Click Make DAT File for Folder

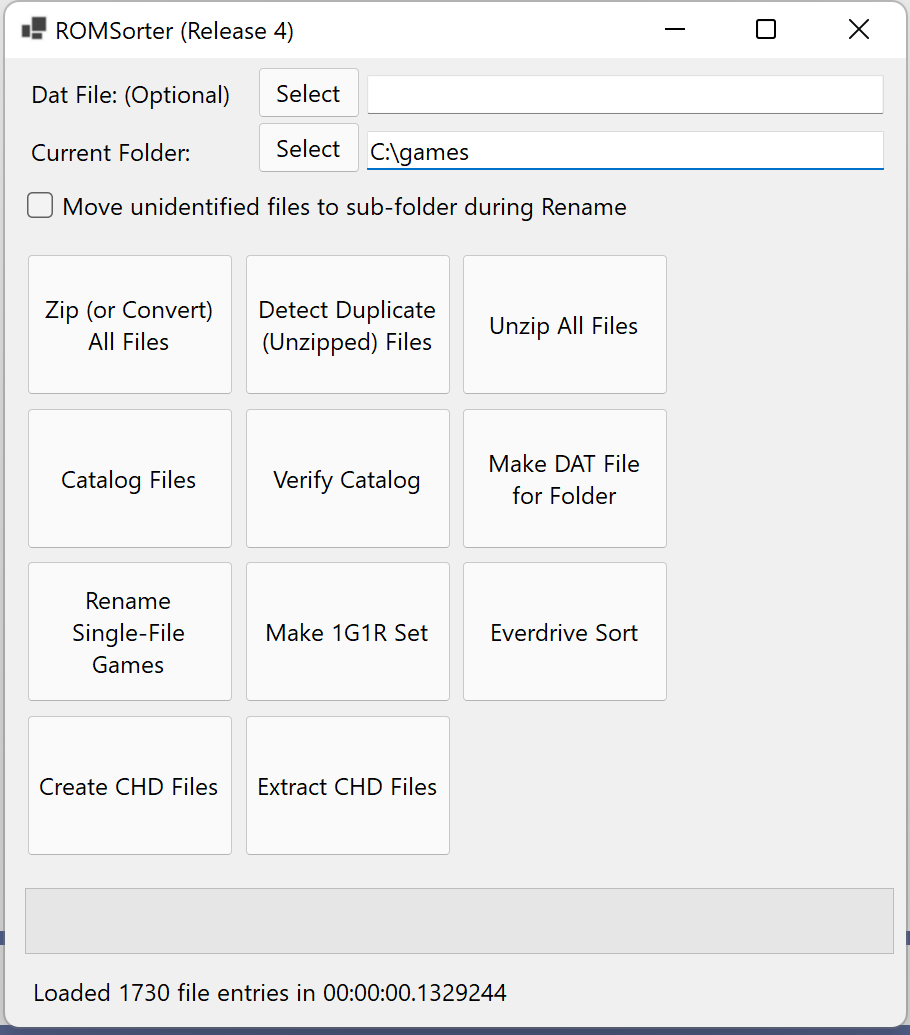[x=565, y=479]
